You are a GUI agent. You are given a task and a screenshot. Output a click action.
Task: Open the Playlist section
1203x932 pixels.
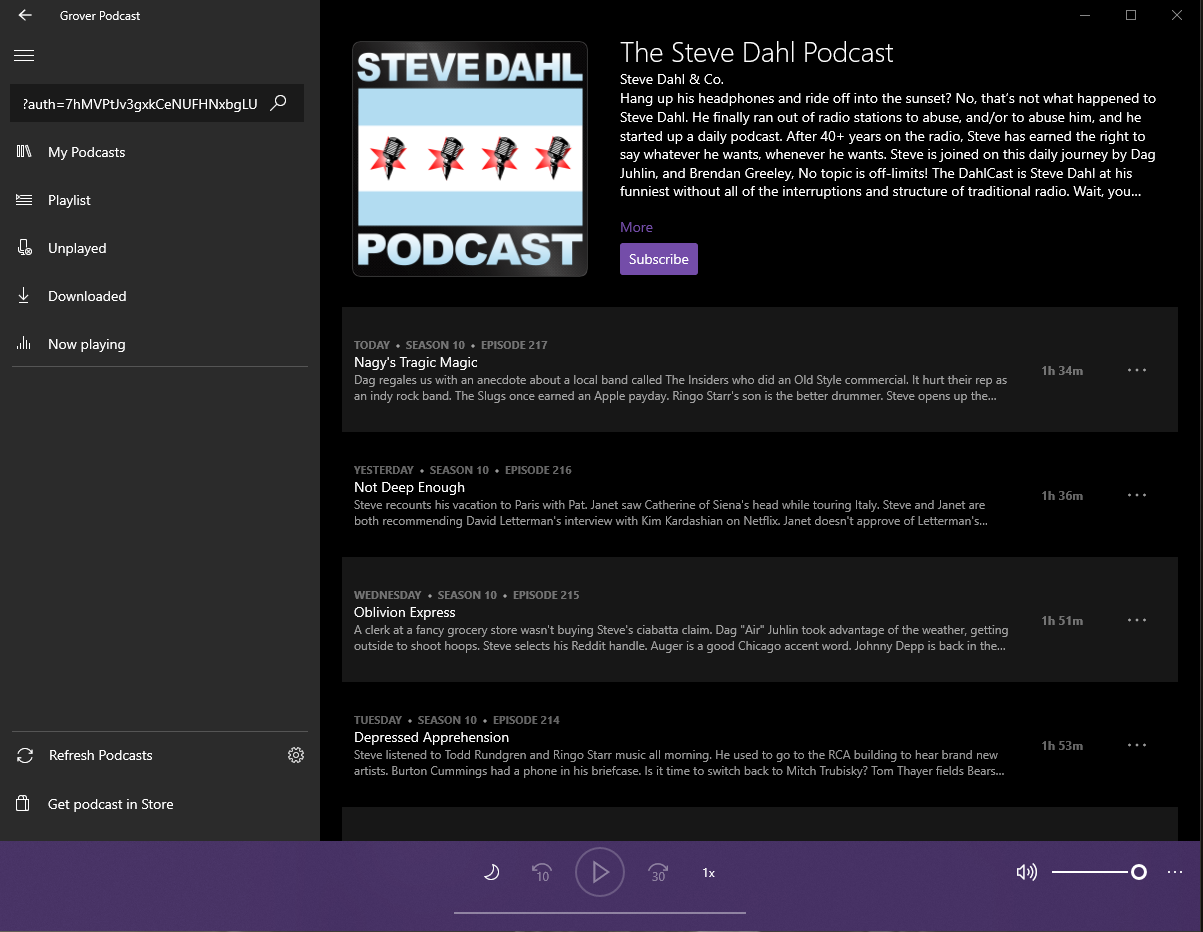click(x=160, y=200)
